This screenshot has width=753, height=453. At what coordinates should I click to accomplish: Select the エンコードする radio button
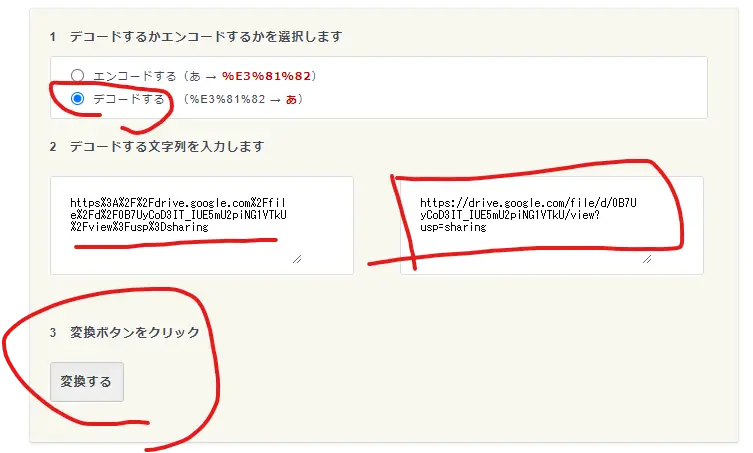pyautogui.click(x=77, y=75)
